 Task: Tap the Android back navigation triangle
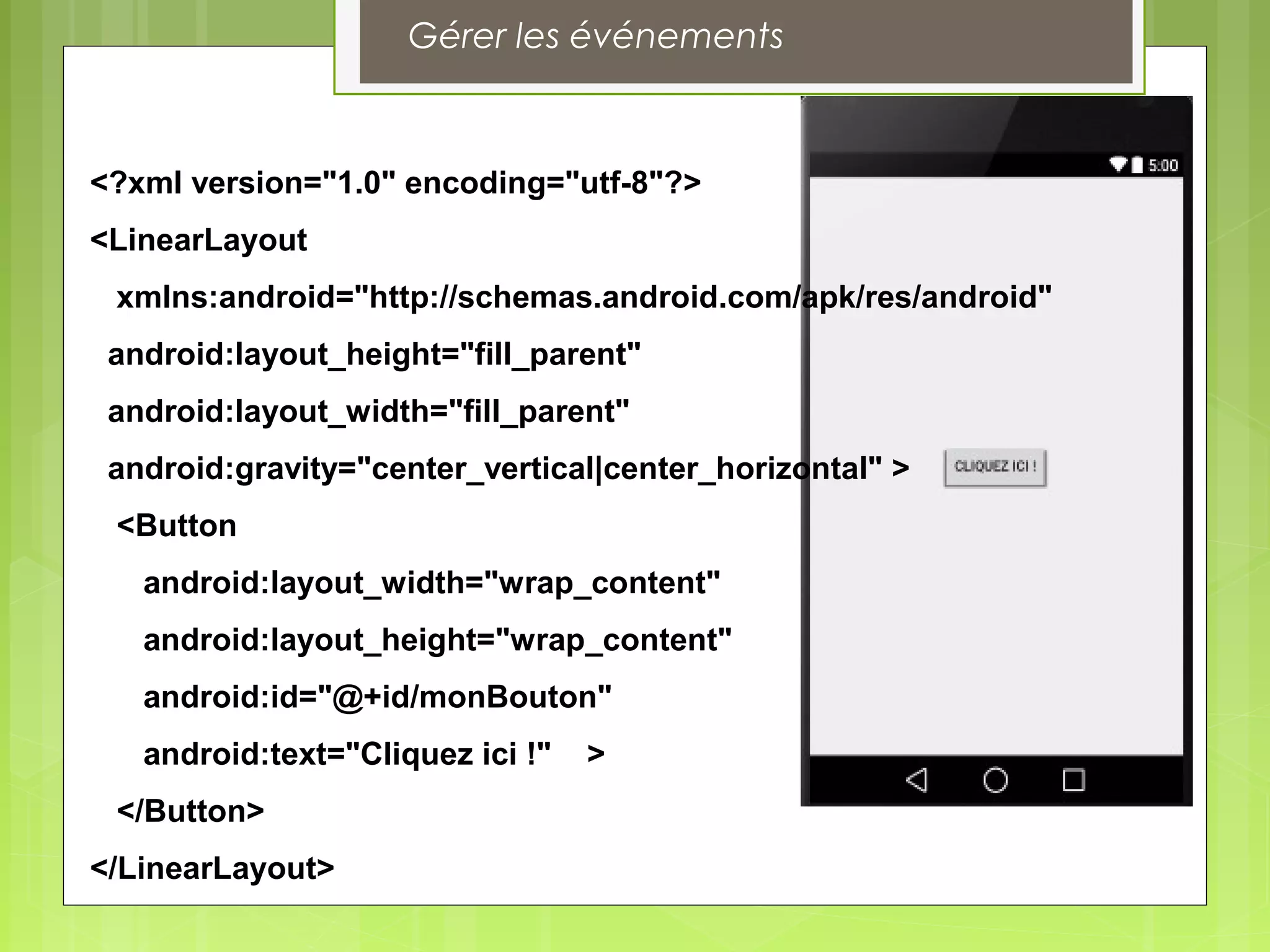[x=917, y=780]
